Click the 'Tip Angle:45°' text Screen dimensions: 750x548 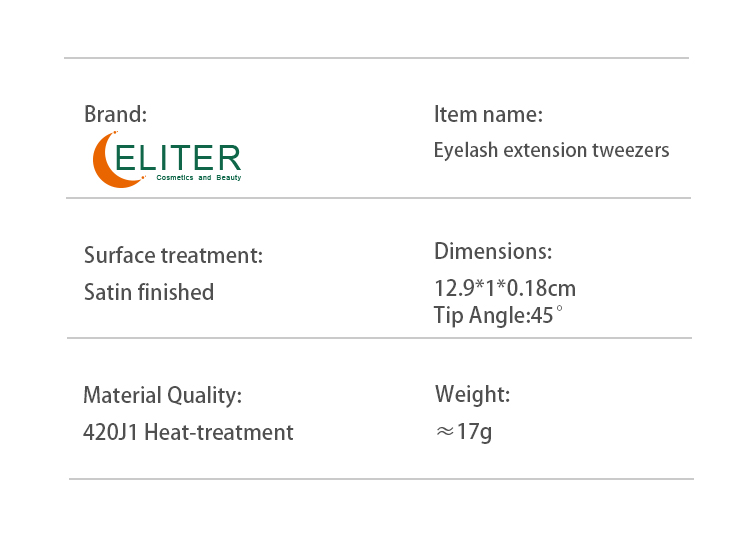click(498, 316)
